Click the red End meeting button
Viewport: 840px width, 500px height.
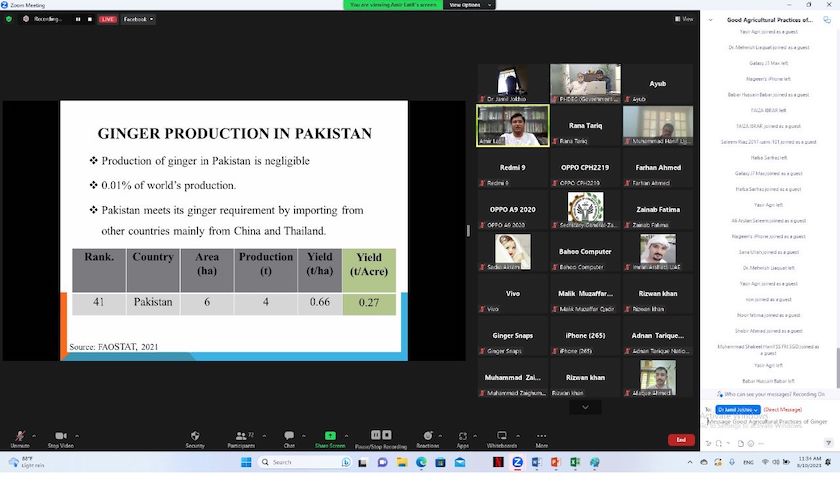click(x=681, y=440)
